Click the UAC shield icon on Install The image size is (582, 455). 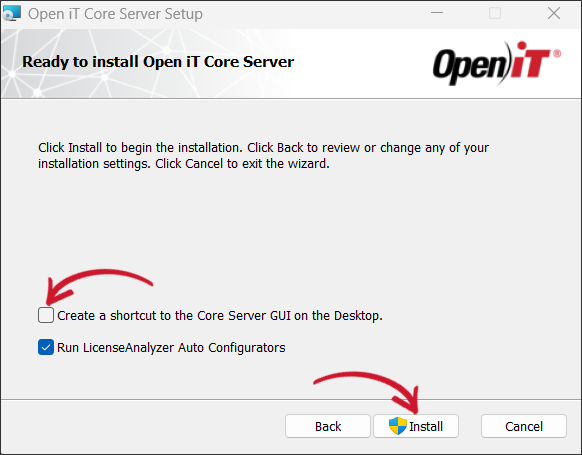(x=398, y=426)
